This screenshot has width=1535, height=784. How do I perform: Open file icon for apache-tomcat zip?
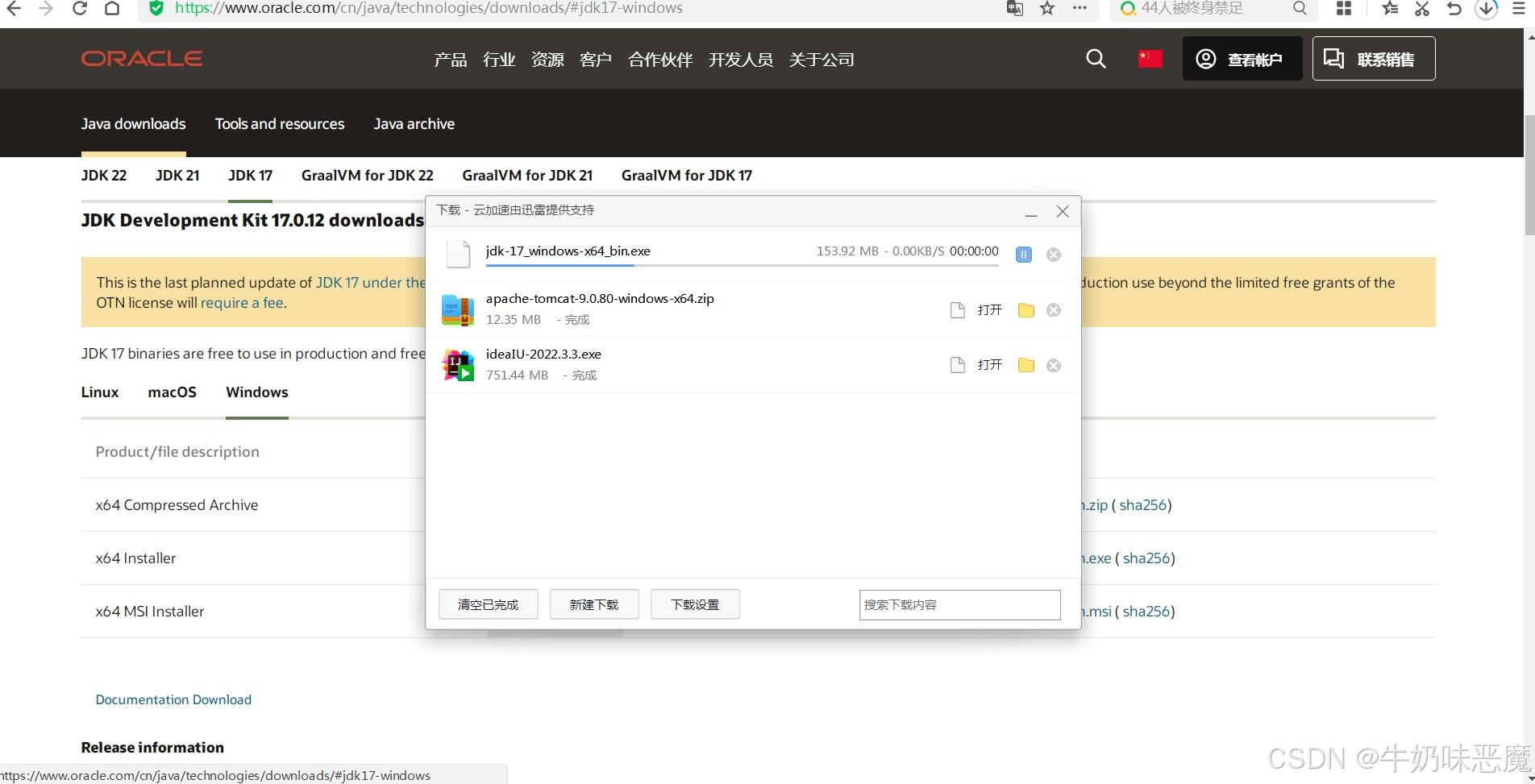pyautogui.click(x=958, y=310)
